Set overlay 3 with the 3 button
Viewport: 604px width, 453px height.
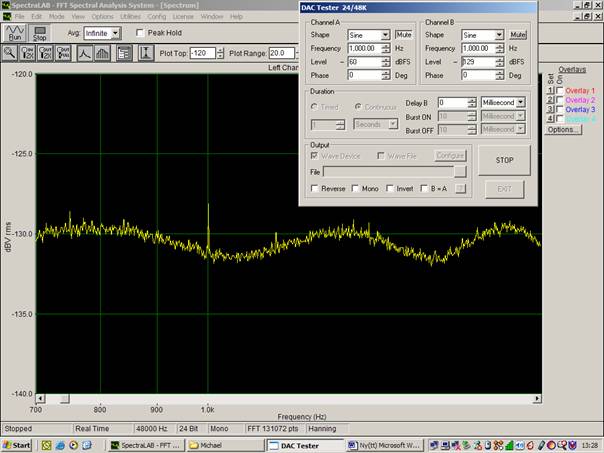[550, 109]
